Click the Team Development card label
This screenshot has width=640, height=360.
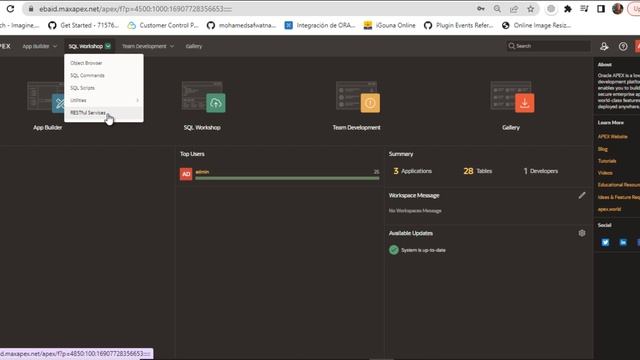click(356, 127)
